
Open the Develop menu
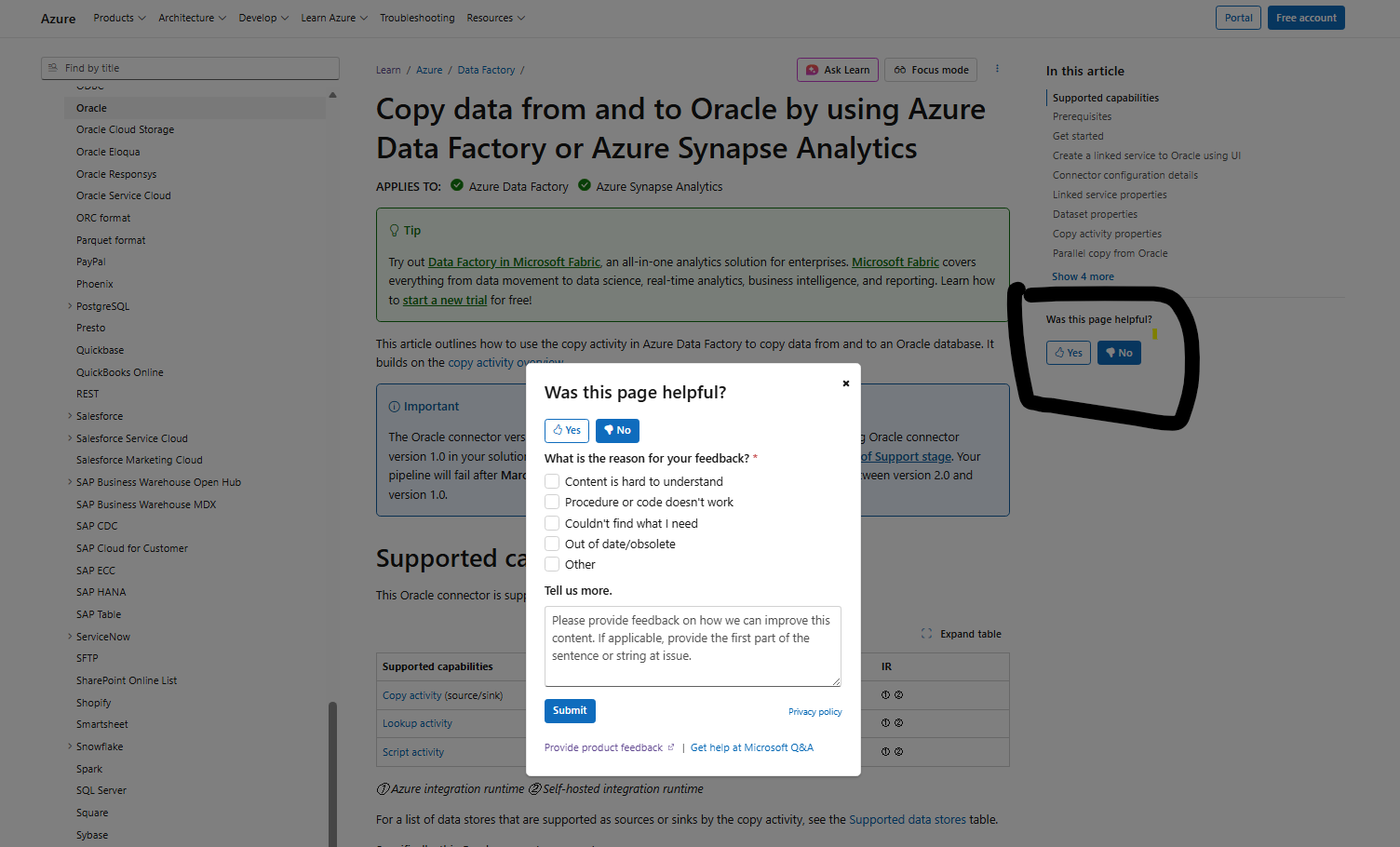click(x=263, y=18)
